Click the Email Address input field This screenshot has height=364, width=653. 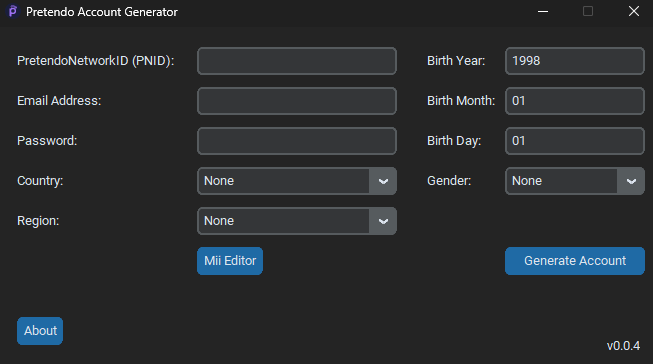coord(297,101)
